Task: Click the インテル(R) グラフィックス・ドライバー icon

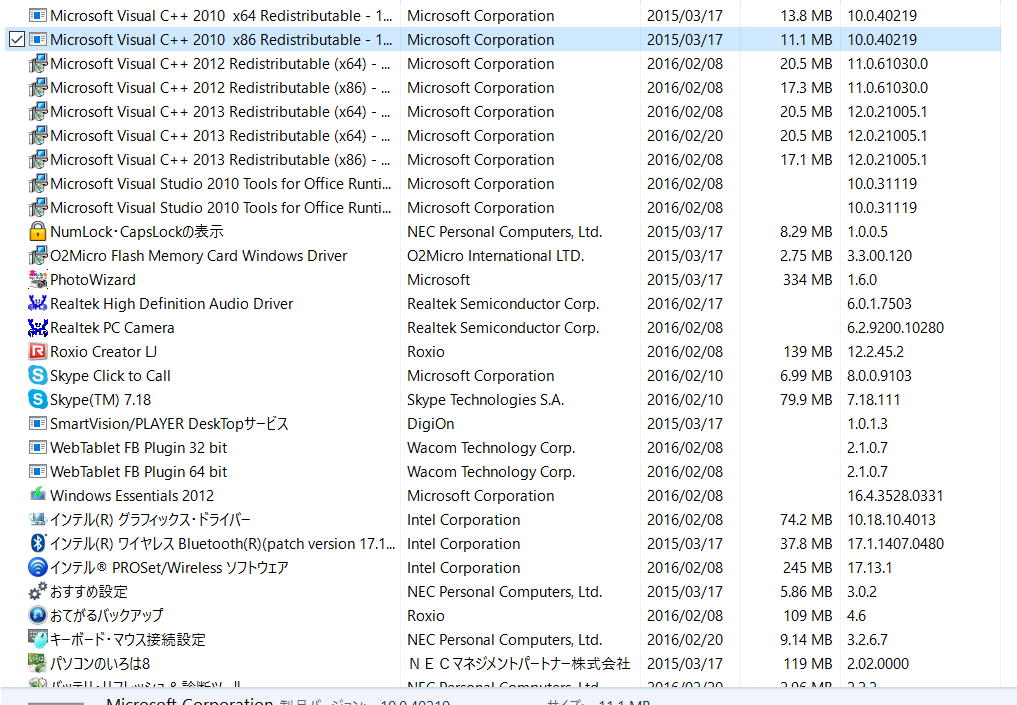Action: 38,520
